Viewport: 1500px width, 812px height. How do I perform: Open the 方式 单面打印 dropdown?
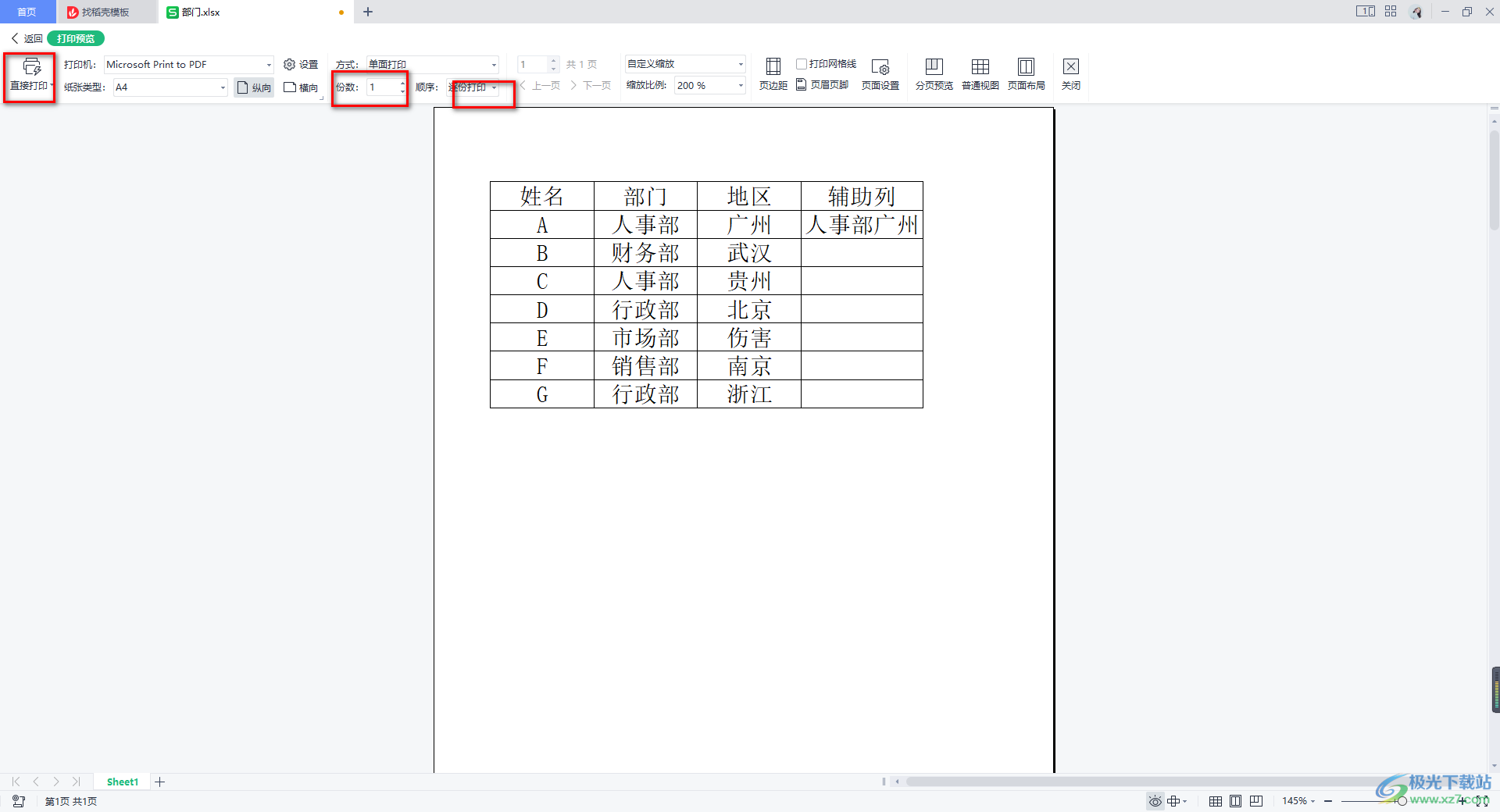(494, 65)
